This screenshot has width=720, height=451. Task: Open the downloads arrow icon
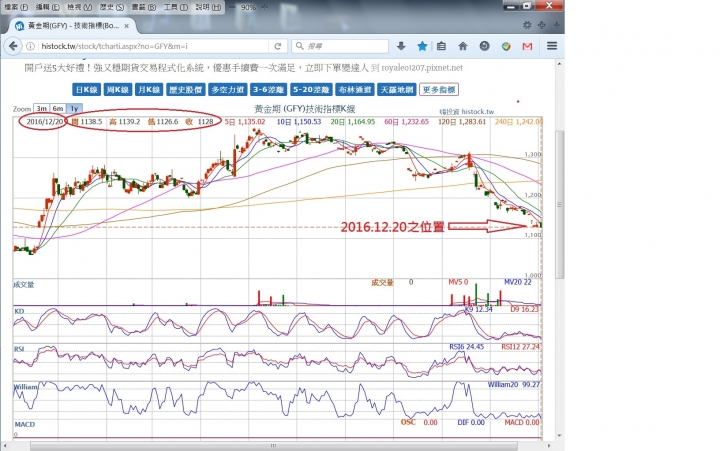pos(401,46)
